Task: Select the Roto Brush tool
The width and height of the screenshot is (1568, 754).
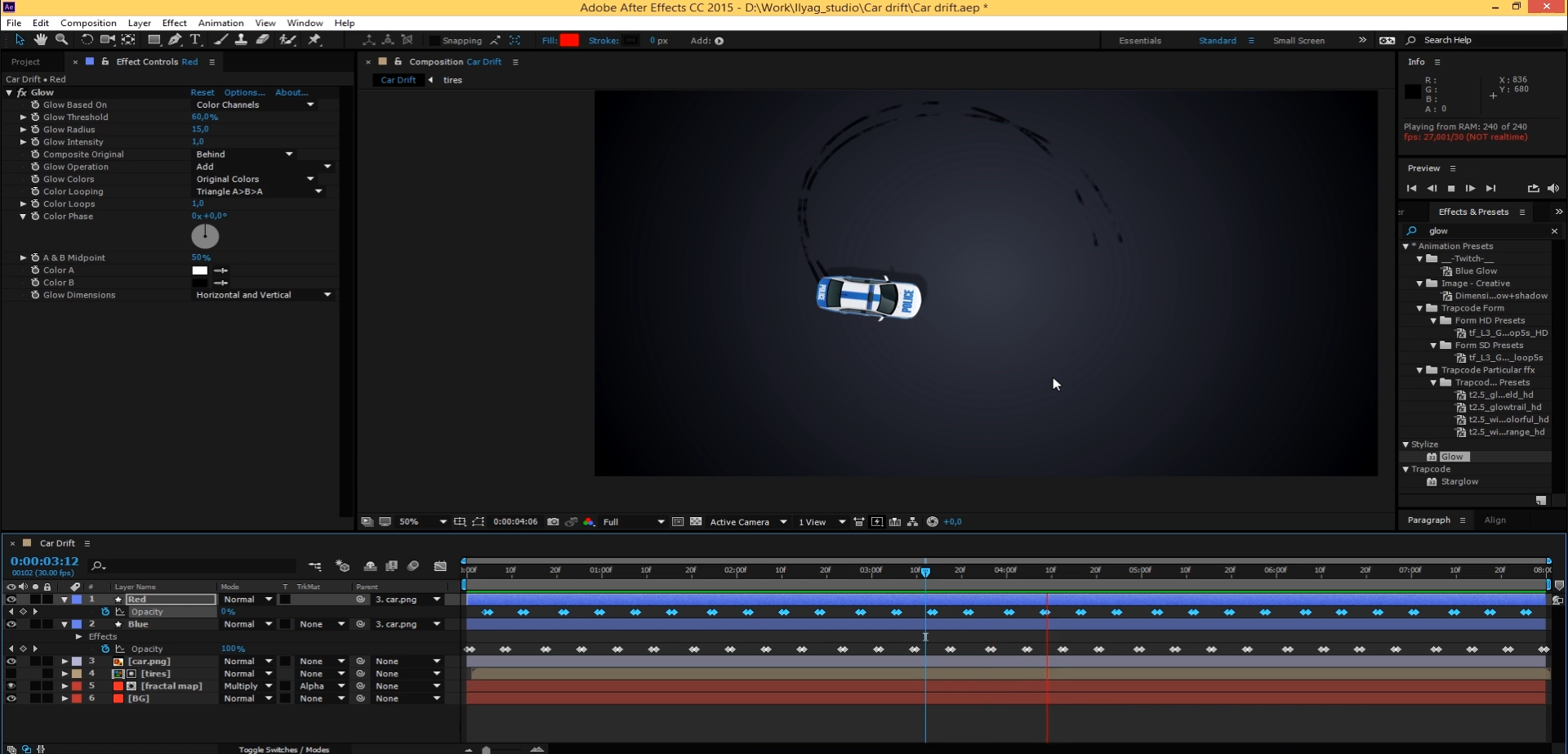Action: pyautogui.click(x=287, y=39)
